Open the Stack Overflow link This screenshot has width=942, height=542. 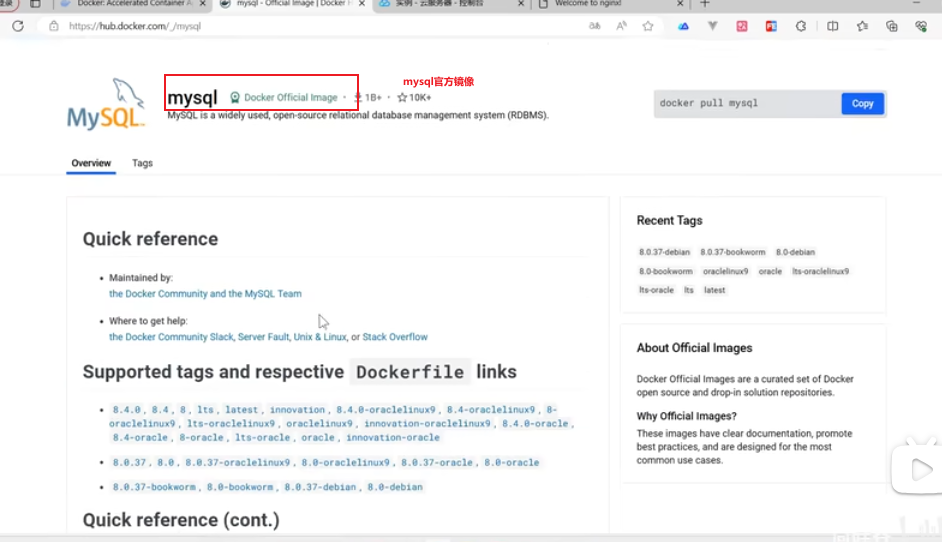point(395,337)
